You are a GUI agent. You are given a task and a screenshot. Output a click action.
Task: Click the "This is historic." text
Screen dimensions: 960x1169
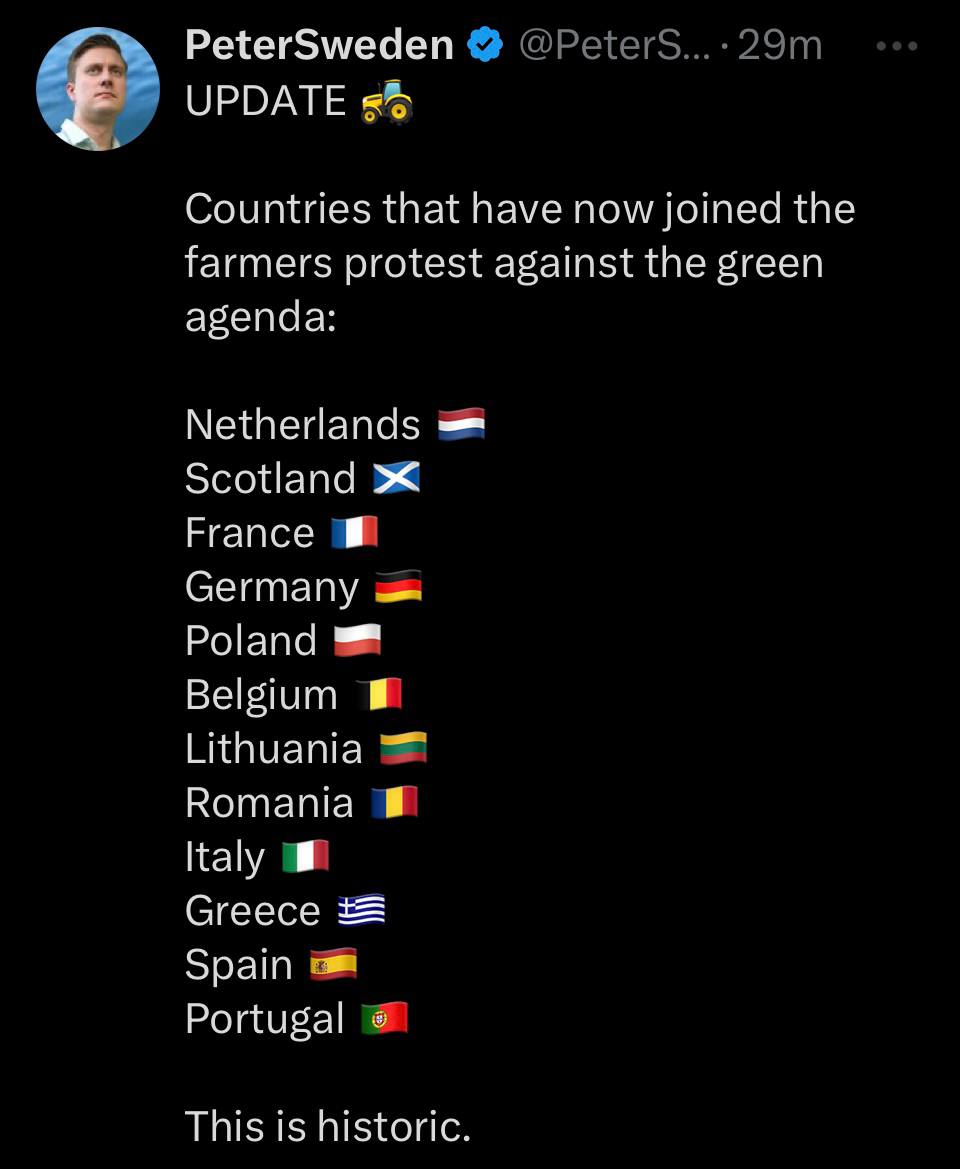(x=327, y=1127)
